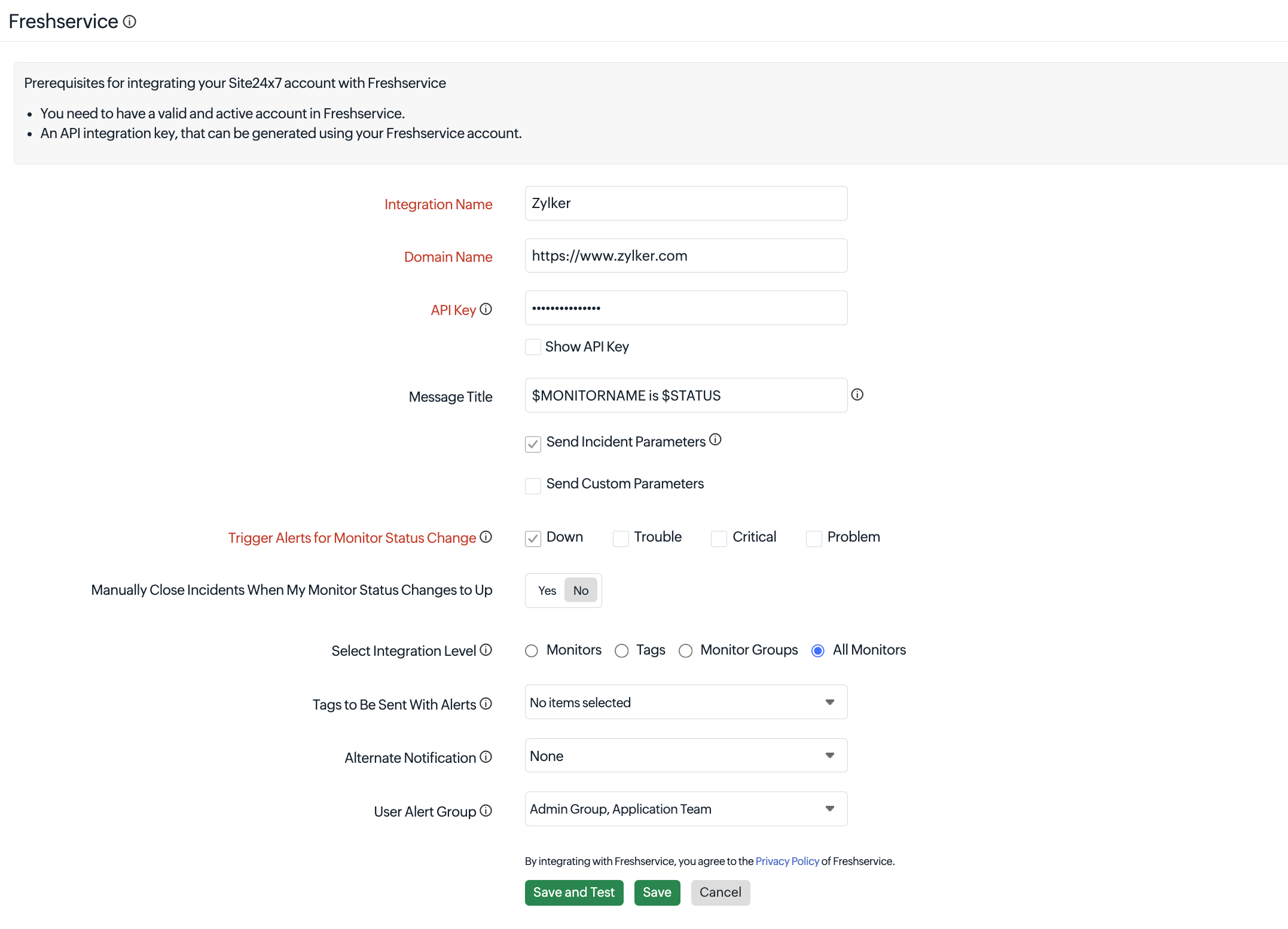This screenshot has width=1288, height=929.
Task: Check Send Custom Parameters
Action: (533, 485)
